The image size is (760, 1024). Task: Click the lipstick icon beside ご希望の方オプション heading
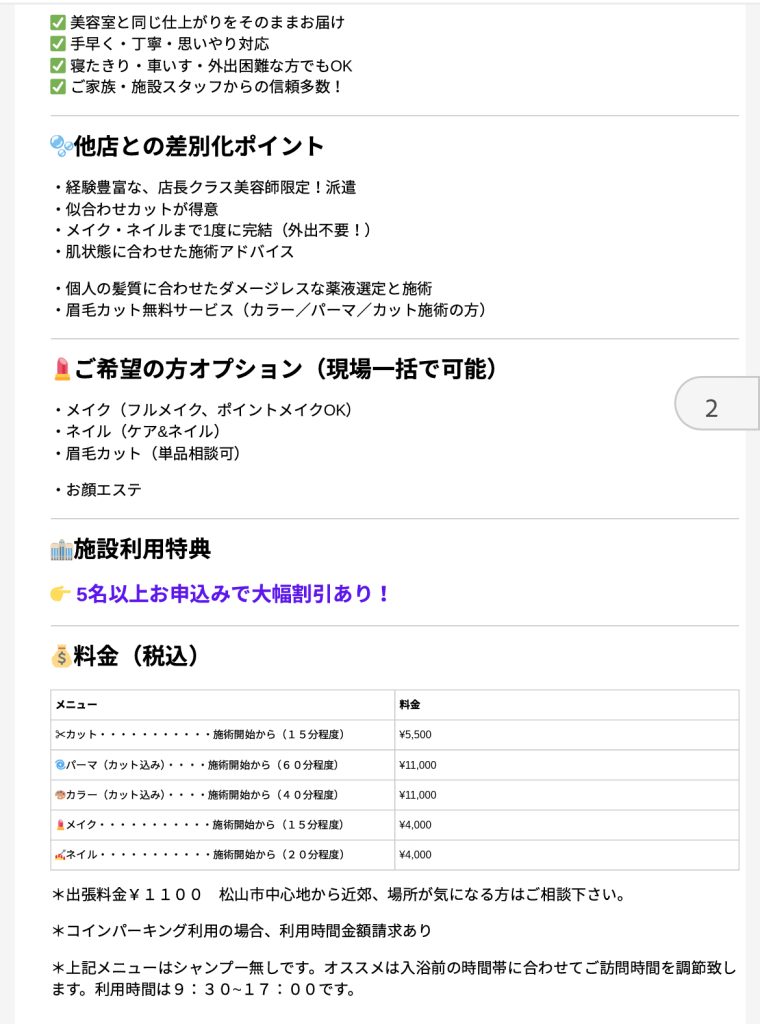pos(61,369)
